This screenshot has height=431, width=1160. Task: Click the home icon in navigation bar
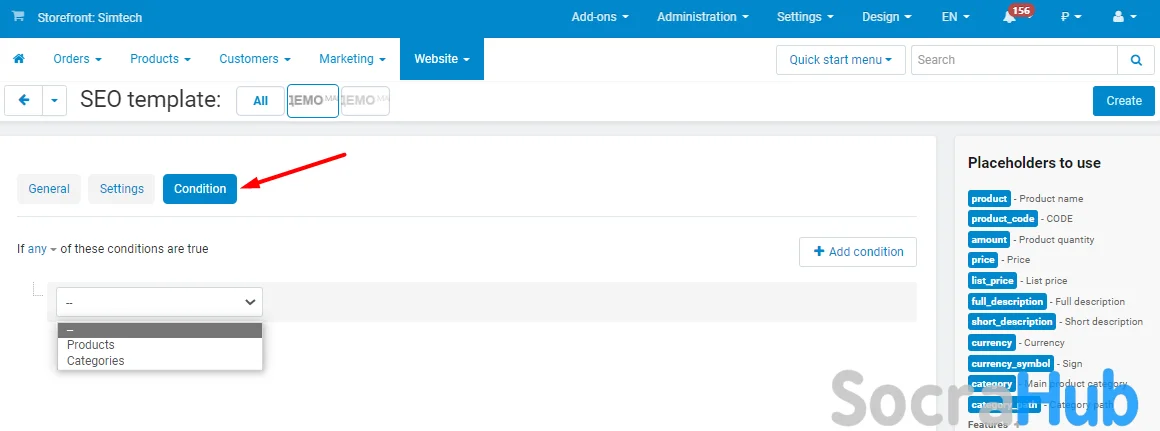[18, 59]
